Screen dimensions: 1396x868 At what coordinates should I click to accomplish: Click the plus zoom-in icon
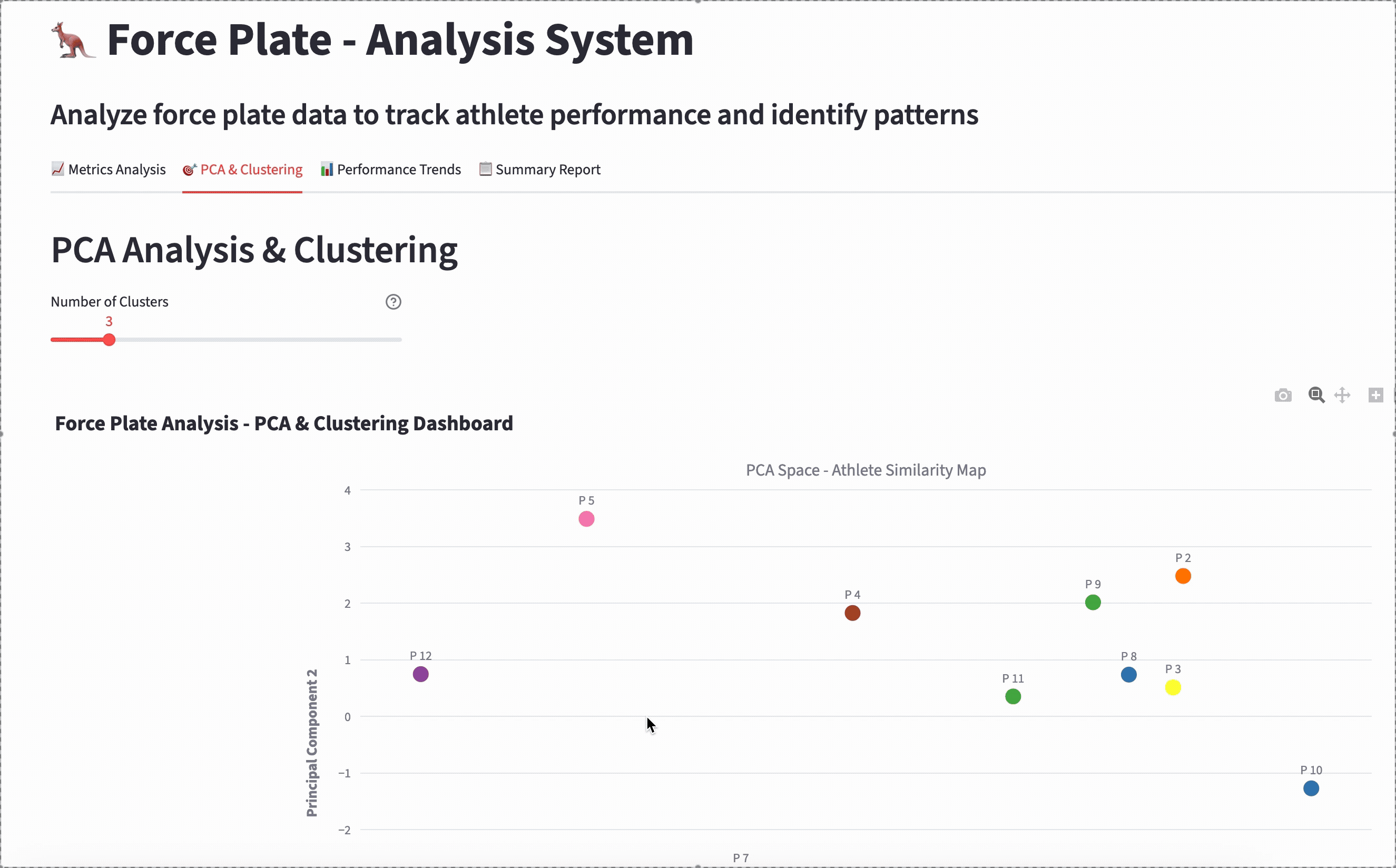(1375, 395)
